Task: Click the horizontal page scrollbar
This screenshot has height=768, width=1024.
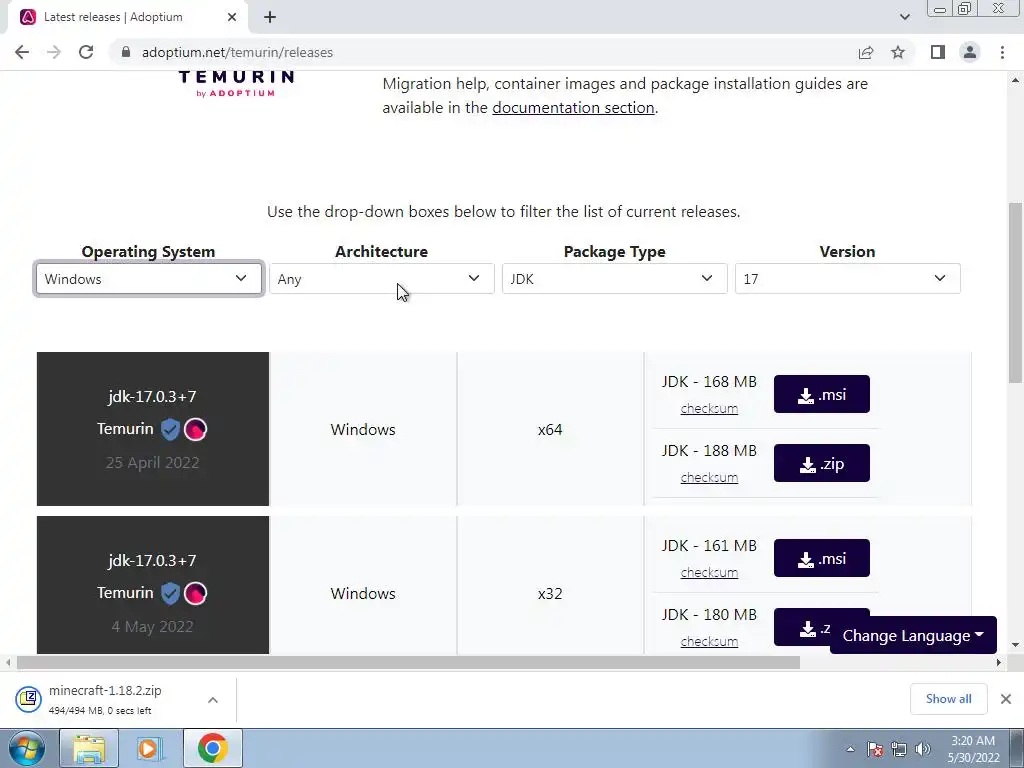Action: [x=408, y=662]
